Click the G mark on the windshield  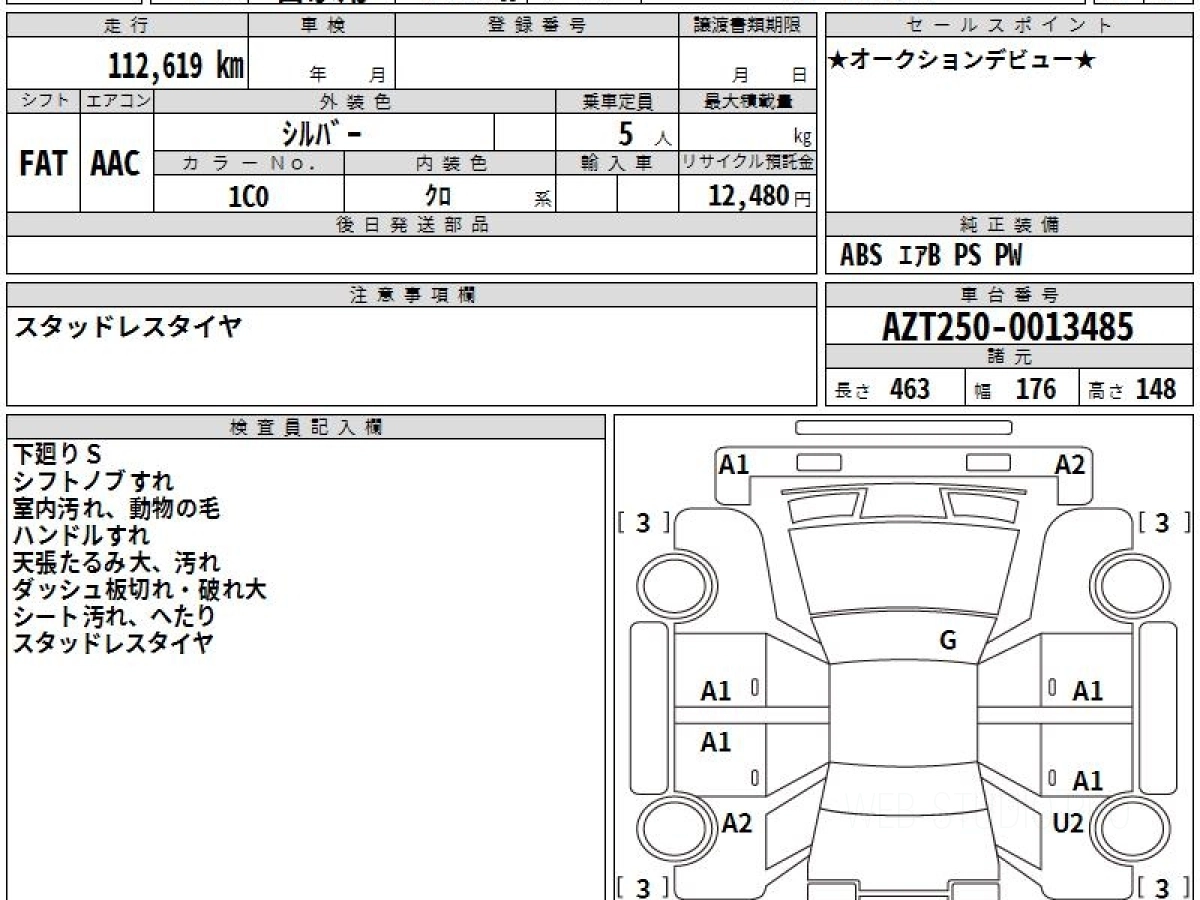(x=948, y=641)
